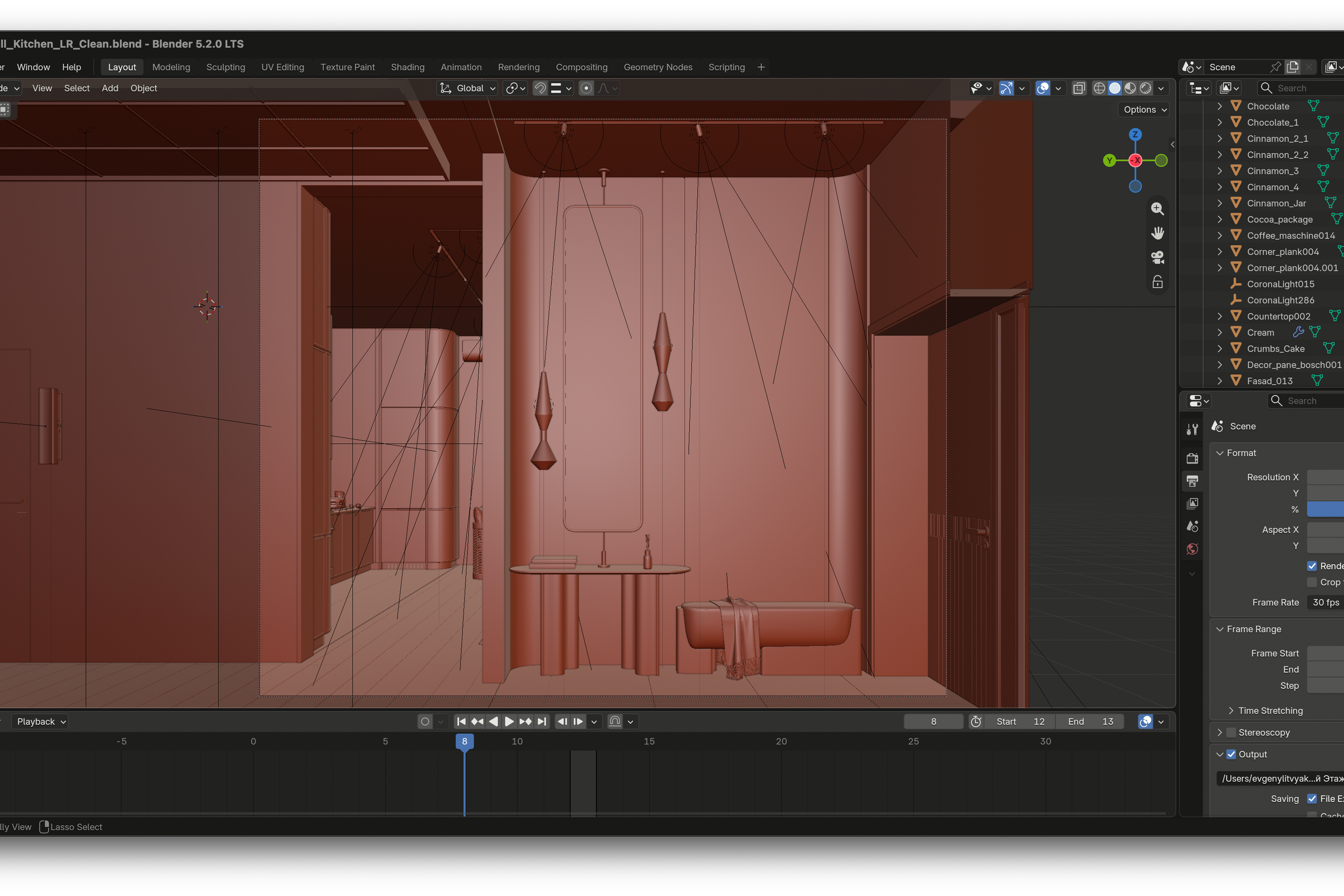Jump to timeline end frame button
This screenshot has height=896, width=1344.
[542, 722]
